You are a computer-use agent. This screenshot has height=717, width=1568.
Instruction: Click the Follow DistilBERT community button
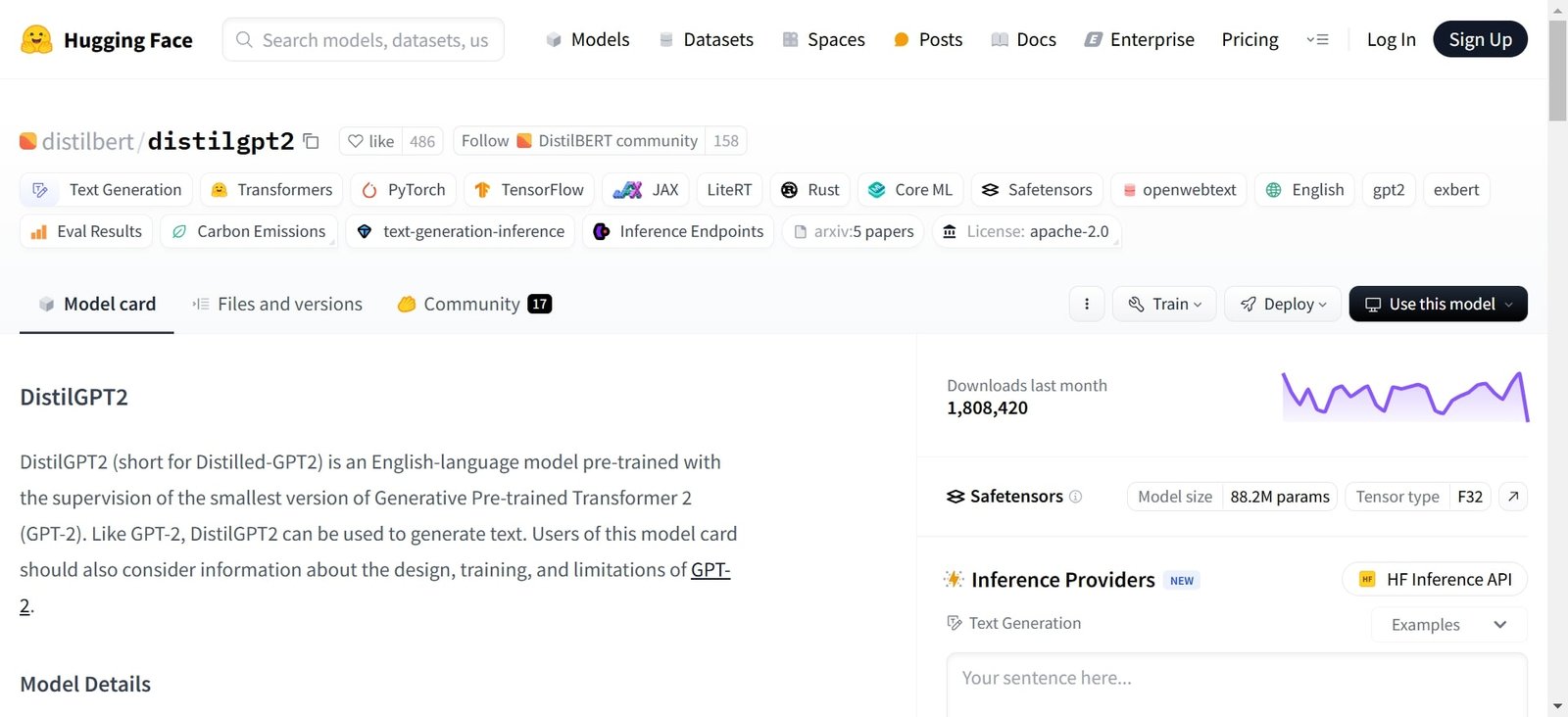tap(578, 140)
